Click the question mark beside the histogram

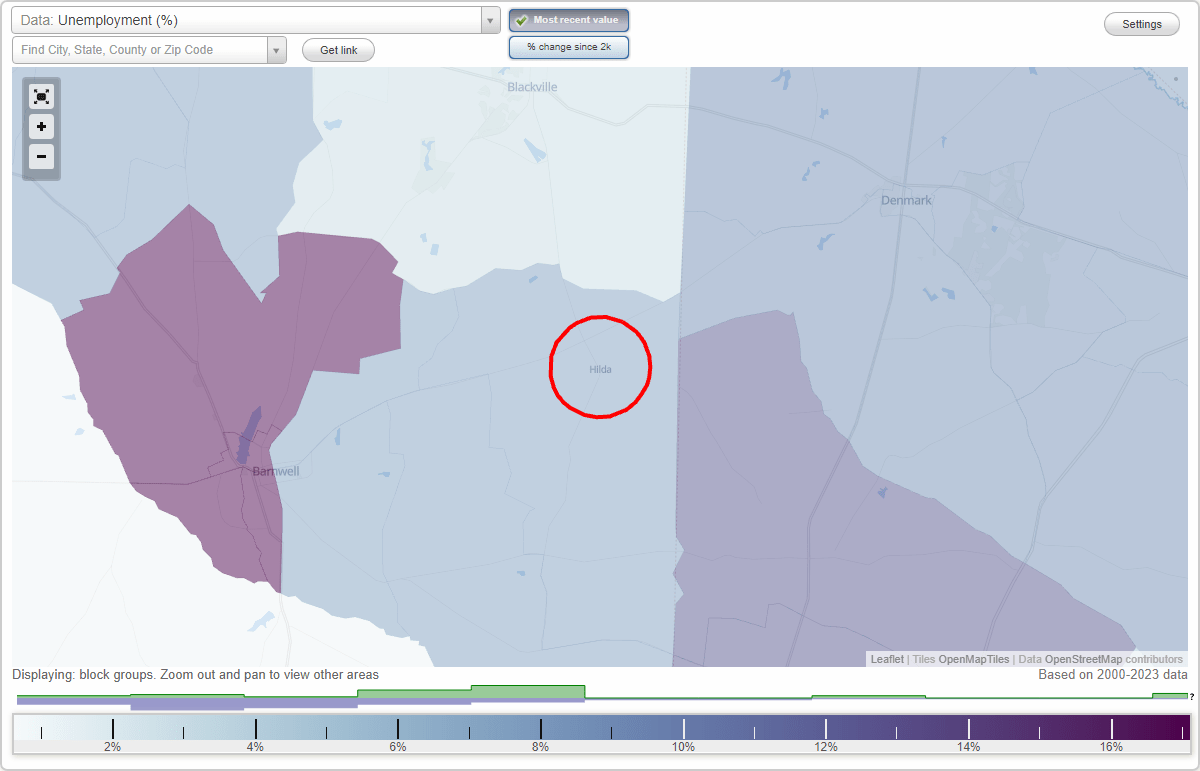pyautogui.click(x=1192, y=697)
